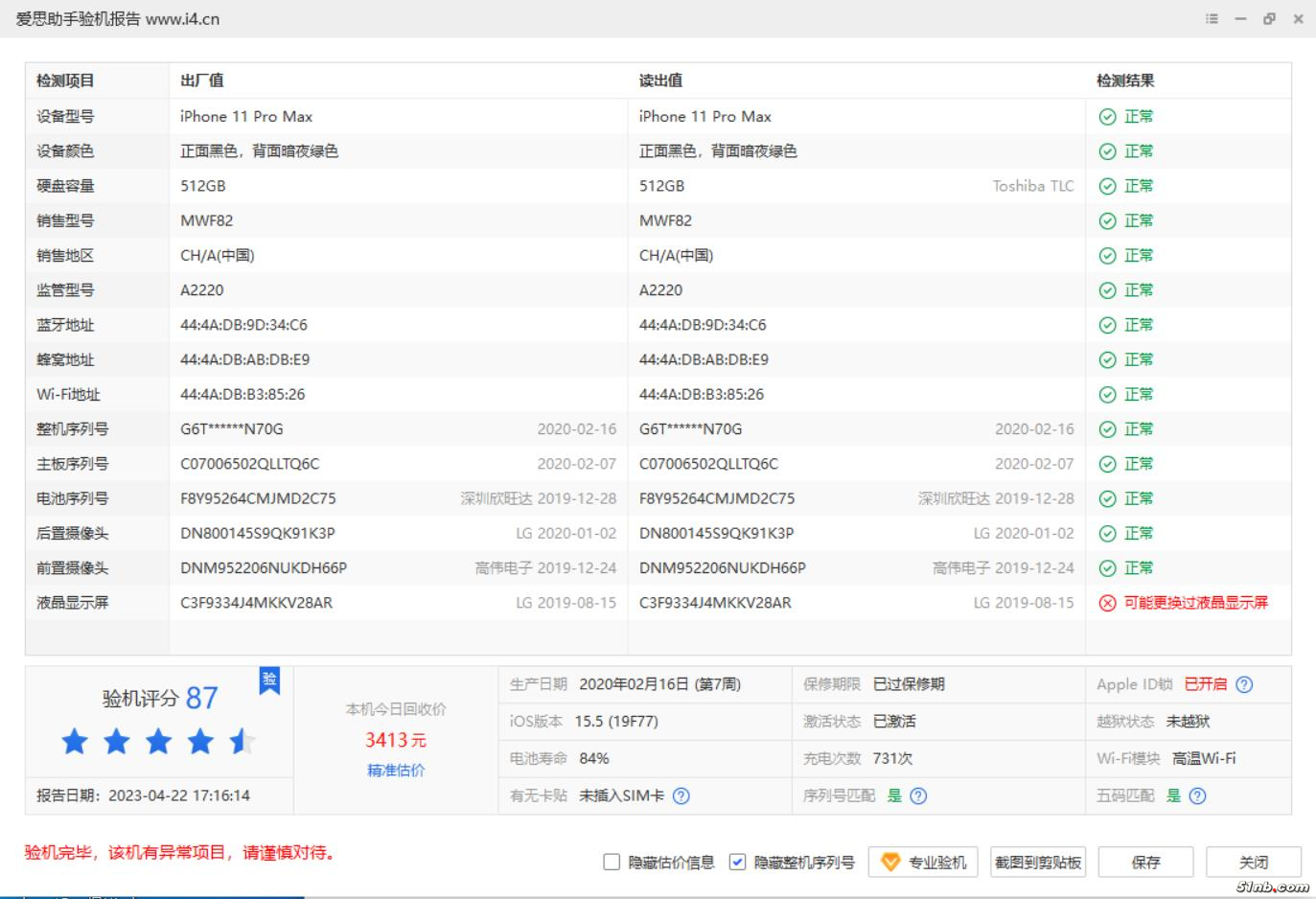Click the five-star rating display

159,741
